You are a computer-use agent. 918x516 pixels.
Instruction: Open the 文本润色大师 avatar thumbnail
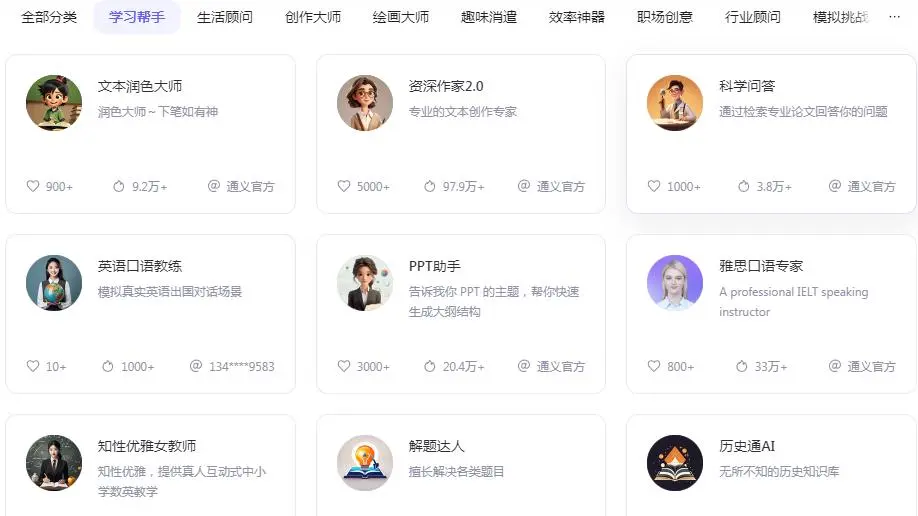(54, 102)
